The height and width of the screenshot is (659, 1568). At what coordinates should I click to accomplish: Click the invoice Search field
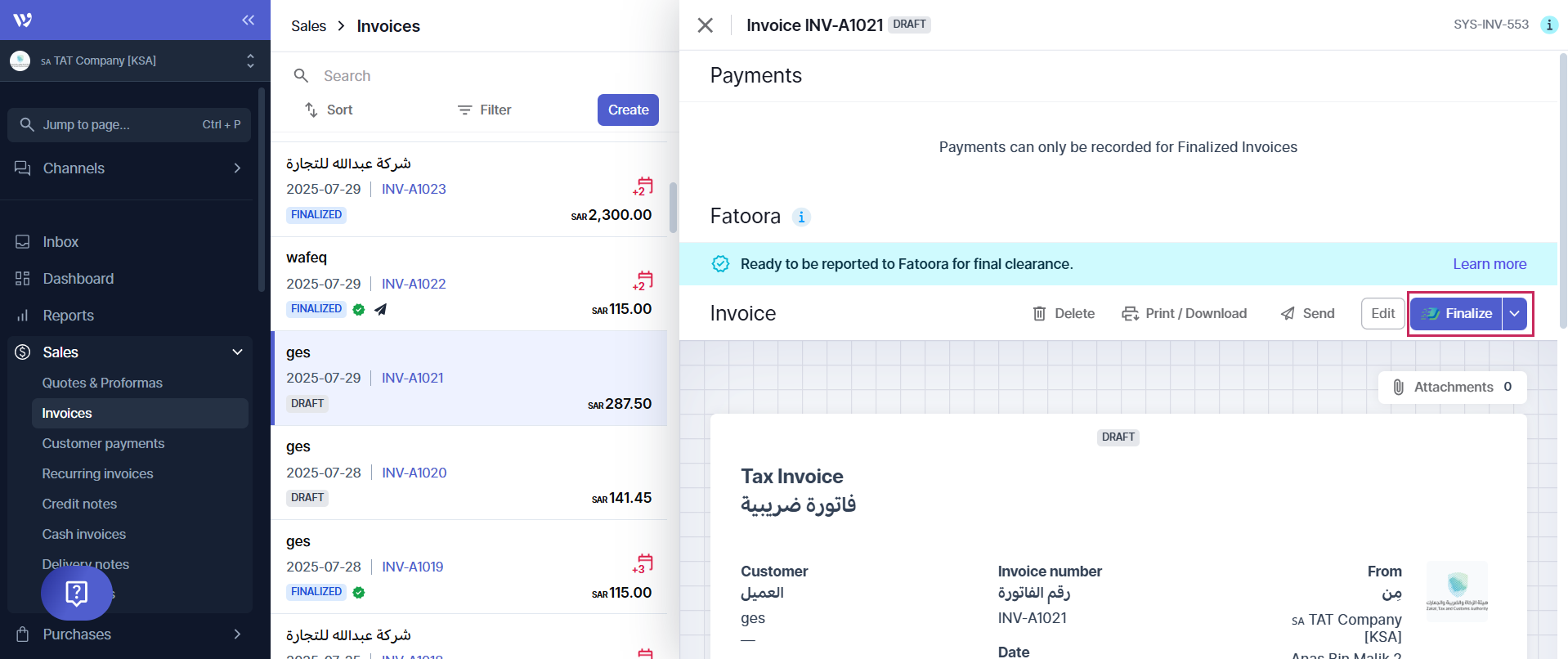[x=474, y=76]
